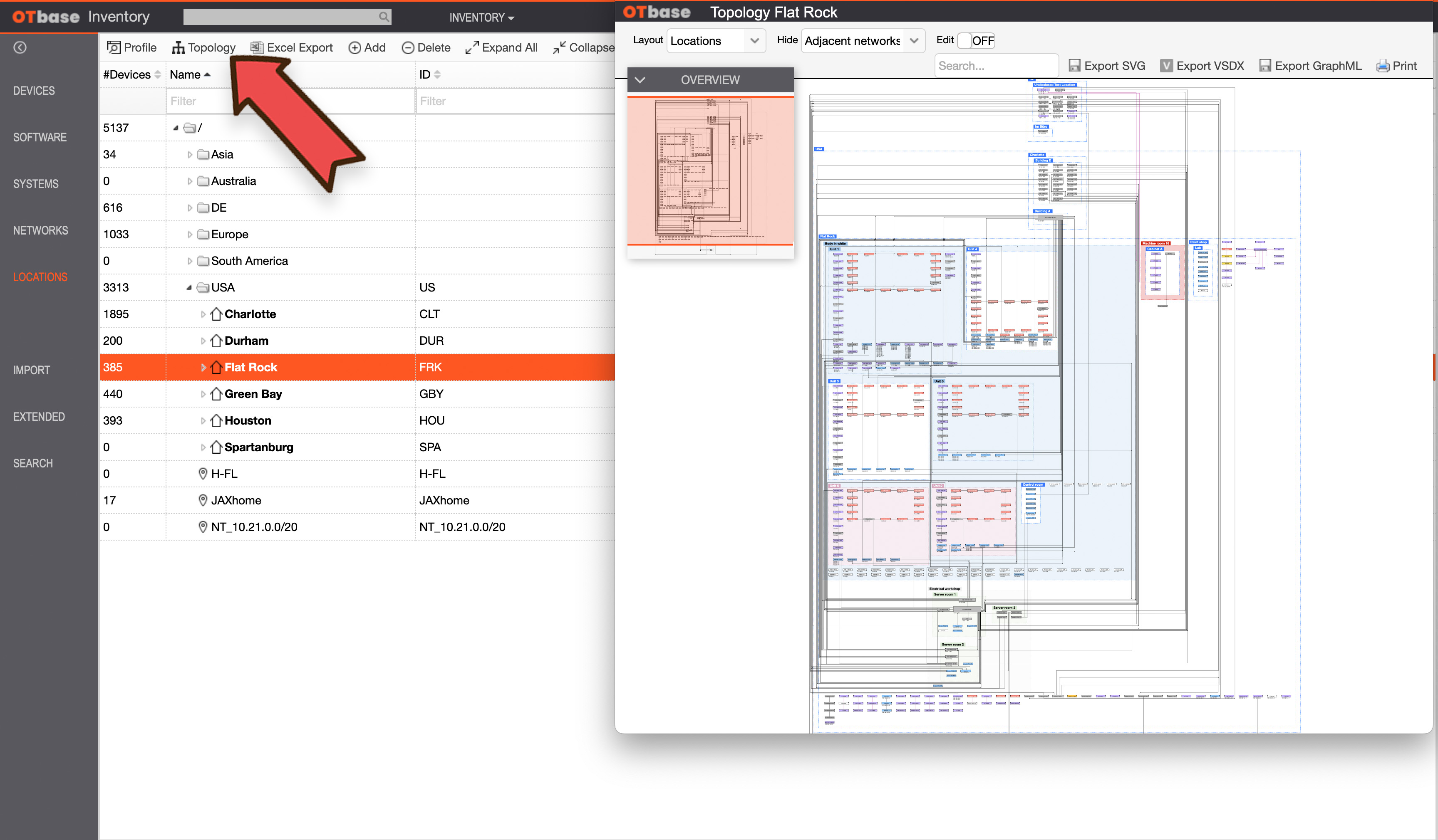The height and width of the screenshot is (840, 1438).
Task: Click the Export VSDX Visio icon
Action: (1166, 66)
